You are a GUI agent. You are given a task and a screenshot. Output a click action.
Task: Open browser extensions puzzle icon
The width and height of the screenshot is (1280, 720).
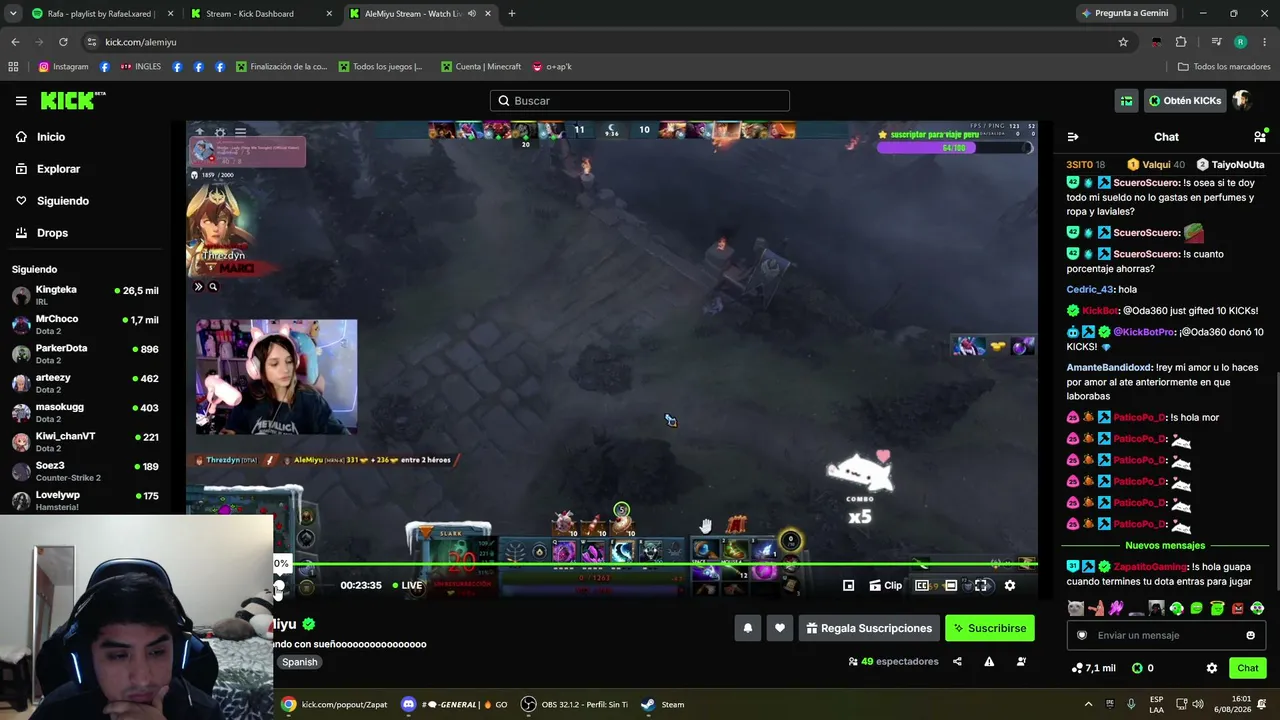[1181, 42]
